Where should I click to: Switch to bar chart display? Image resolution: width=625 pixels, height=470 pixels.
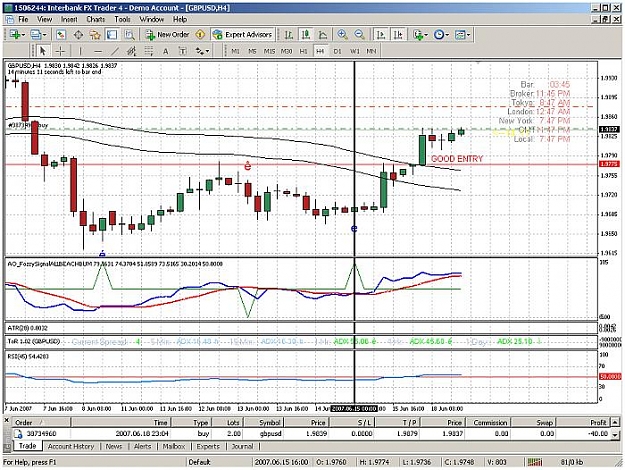coord(289,35)
